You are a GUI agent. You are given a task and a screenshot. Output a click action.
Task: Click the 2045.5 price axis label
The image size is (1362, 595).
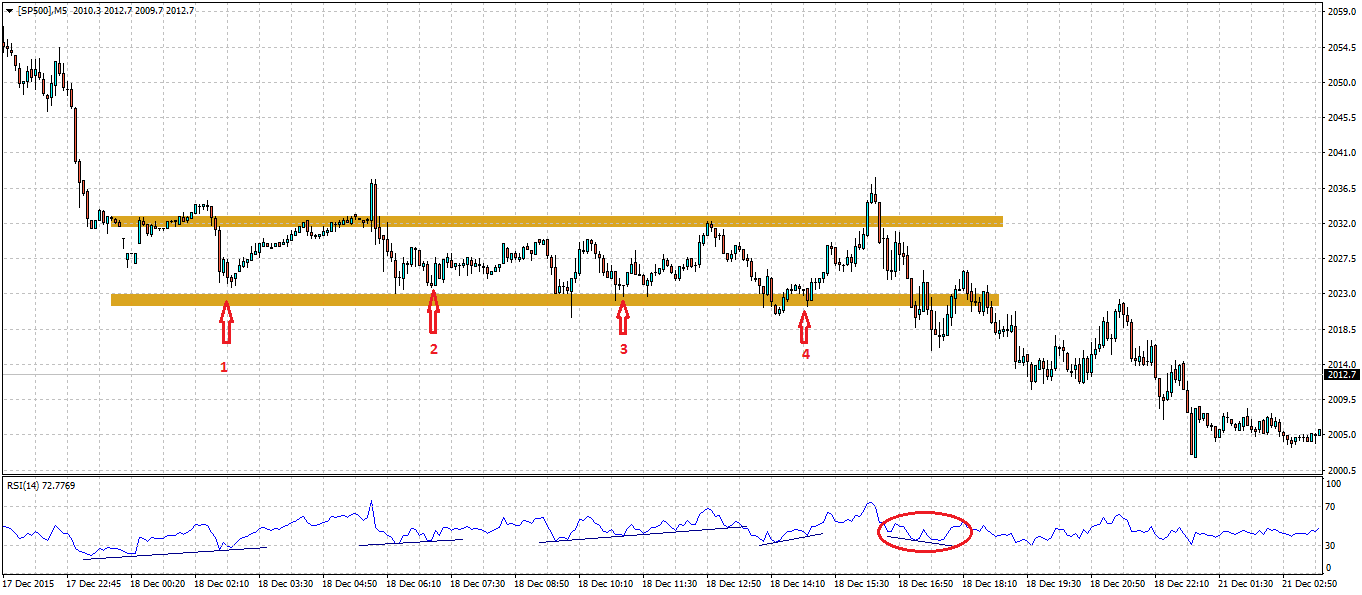1340,117
